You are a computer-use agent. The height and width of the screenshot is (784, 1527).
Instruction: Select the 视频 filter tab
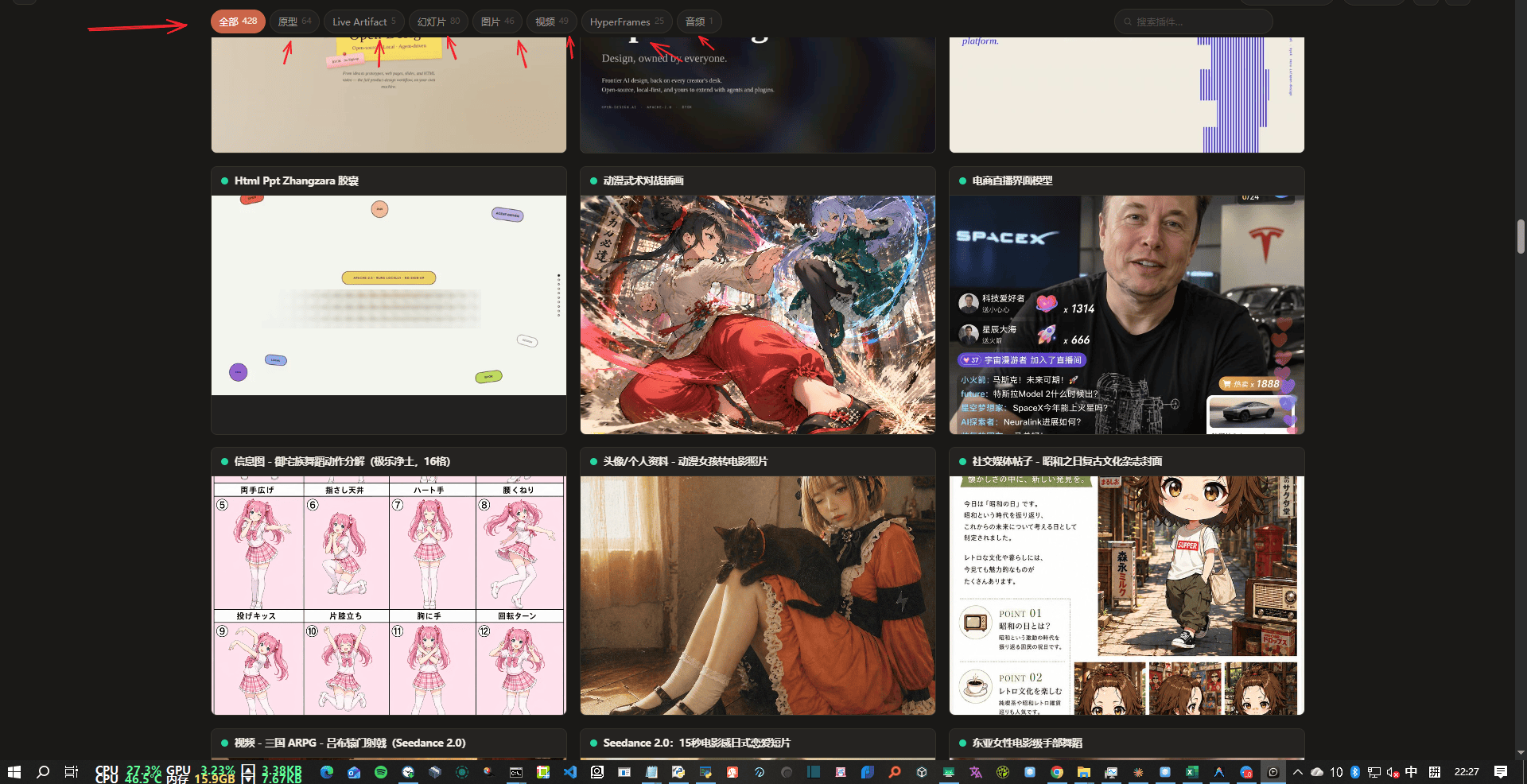click(x=552, y=21)
